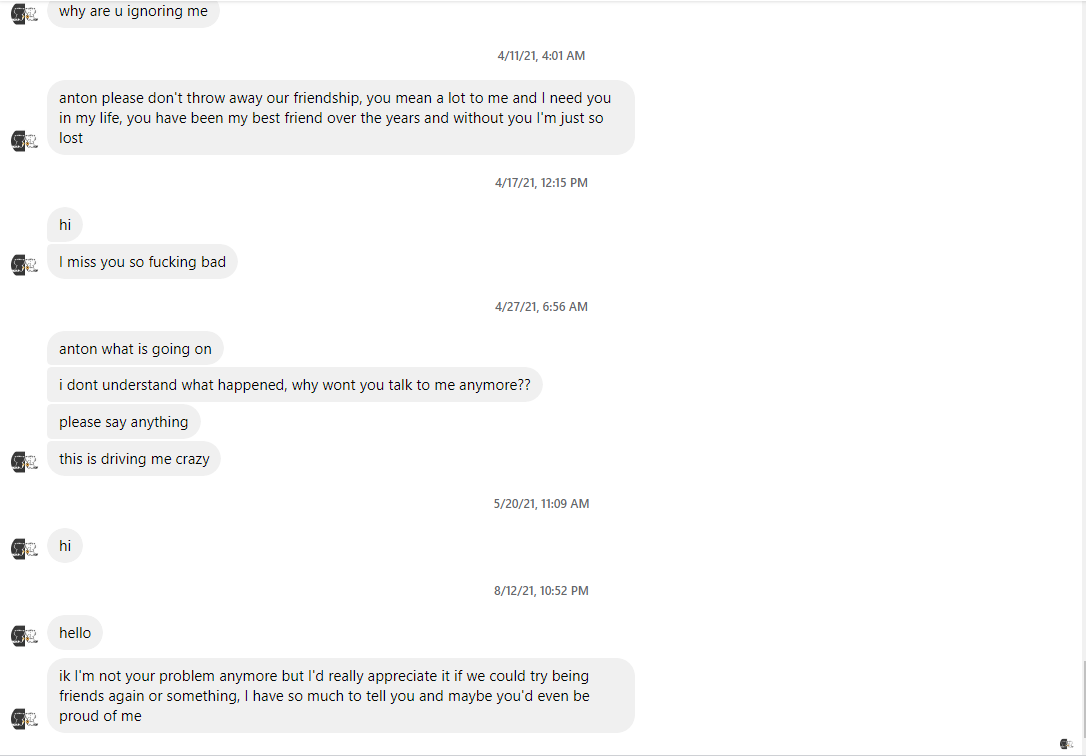Click the 'hi' bubble under 4/17/21 timestamp
Screen dimensions: 1086x756
pos(65,224)
